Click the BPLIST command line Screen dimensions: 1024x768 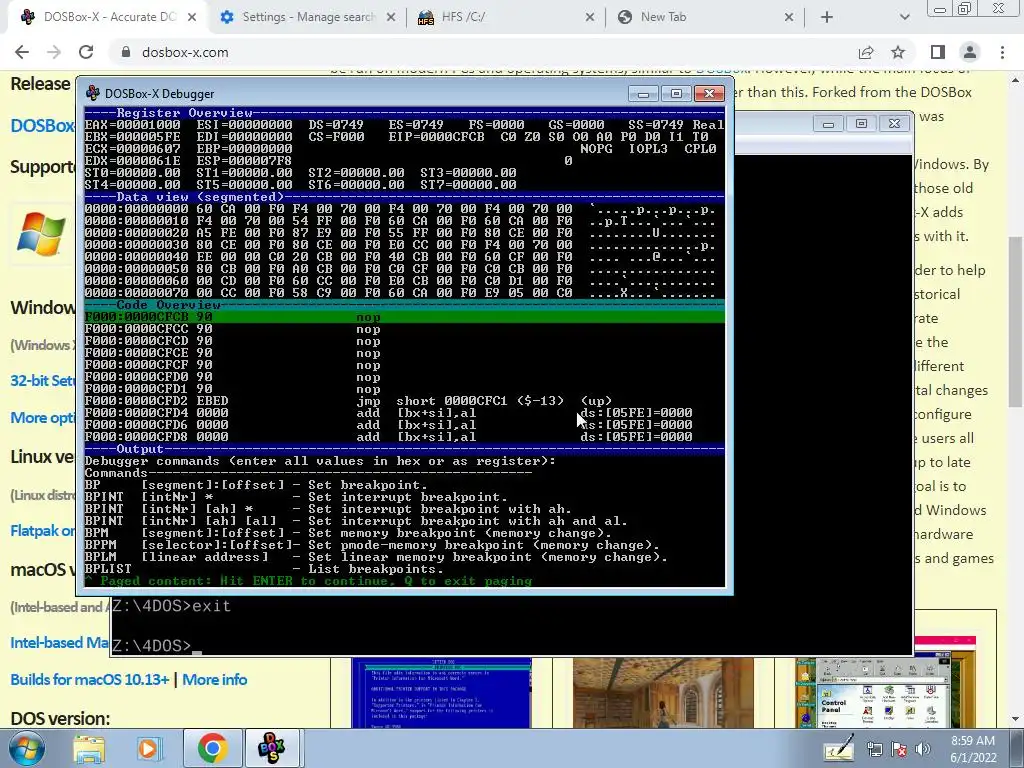click(264, 569)
